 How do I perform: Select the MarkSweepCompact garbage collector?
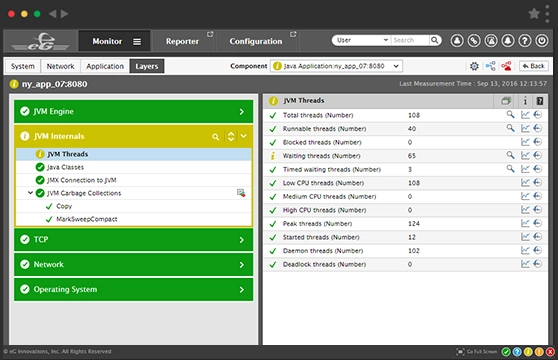(134, 219)
